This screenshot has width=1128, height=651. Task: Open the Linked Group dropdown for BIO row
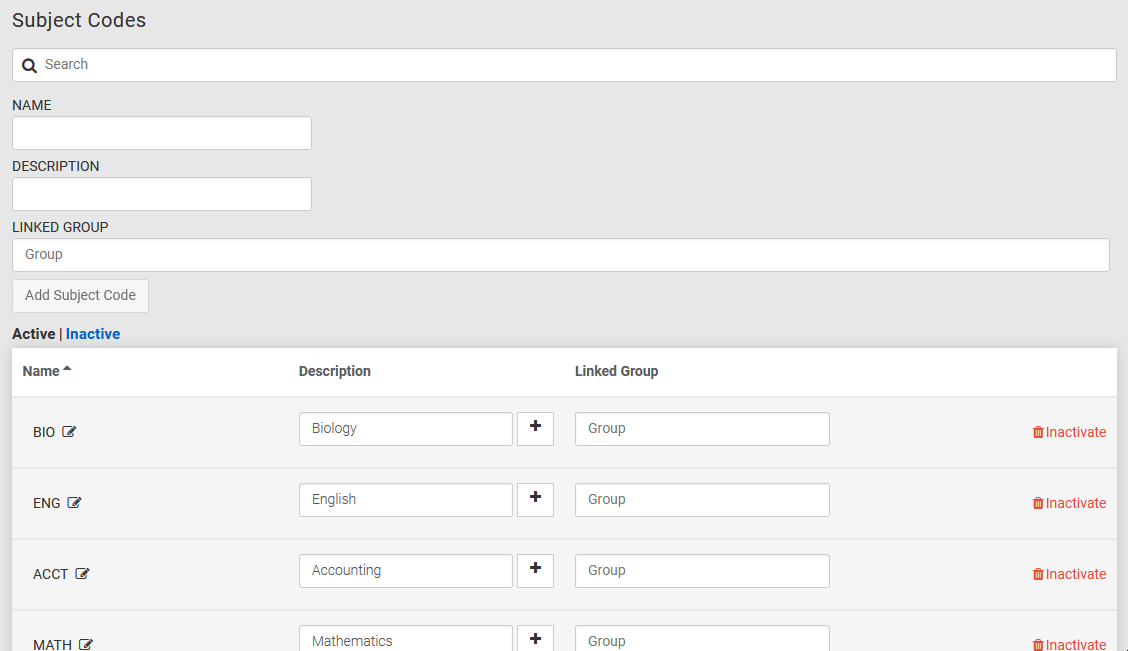click(701, 429)
